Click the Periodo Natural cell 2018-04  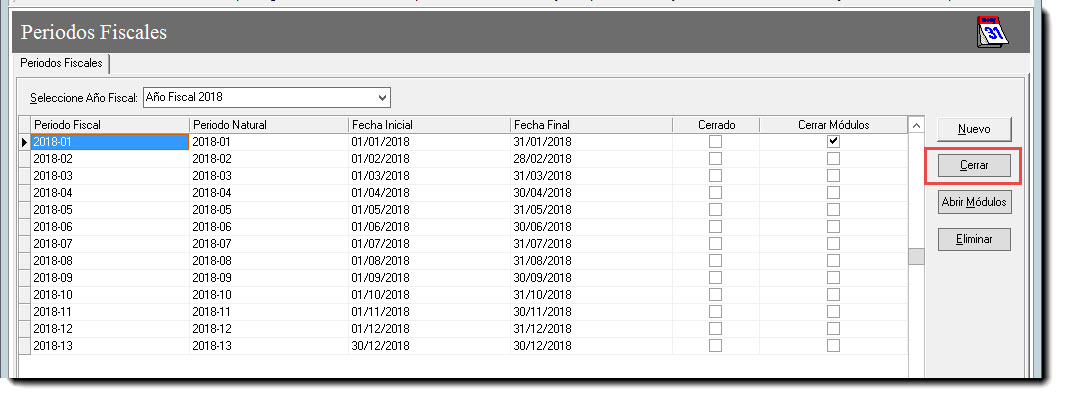[x=269, y=193]
